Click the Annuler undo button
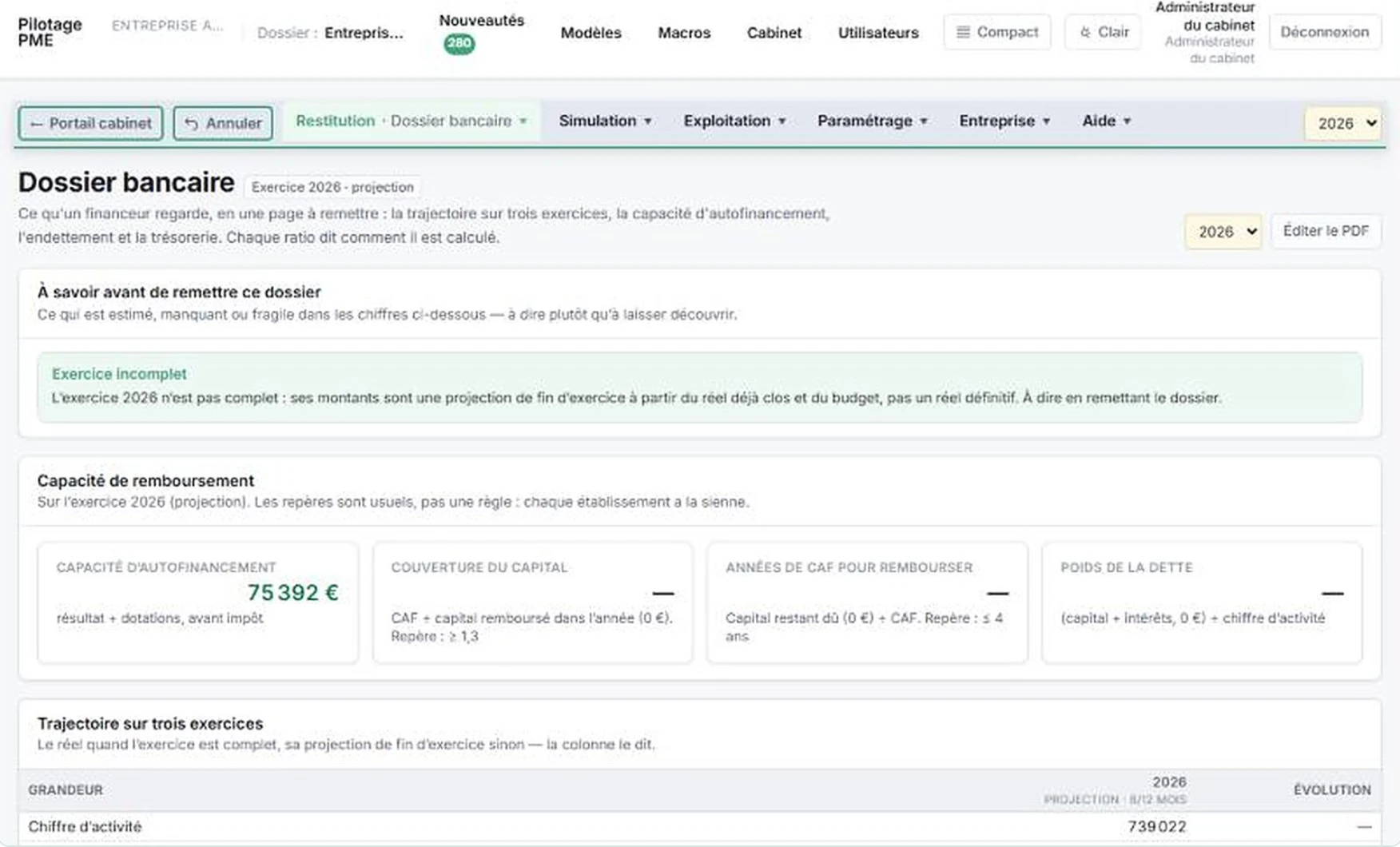The width and height of the screenshot is (1400, 847). [x=223, y=123]
